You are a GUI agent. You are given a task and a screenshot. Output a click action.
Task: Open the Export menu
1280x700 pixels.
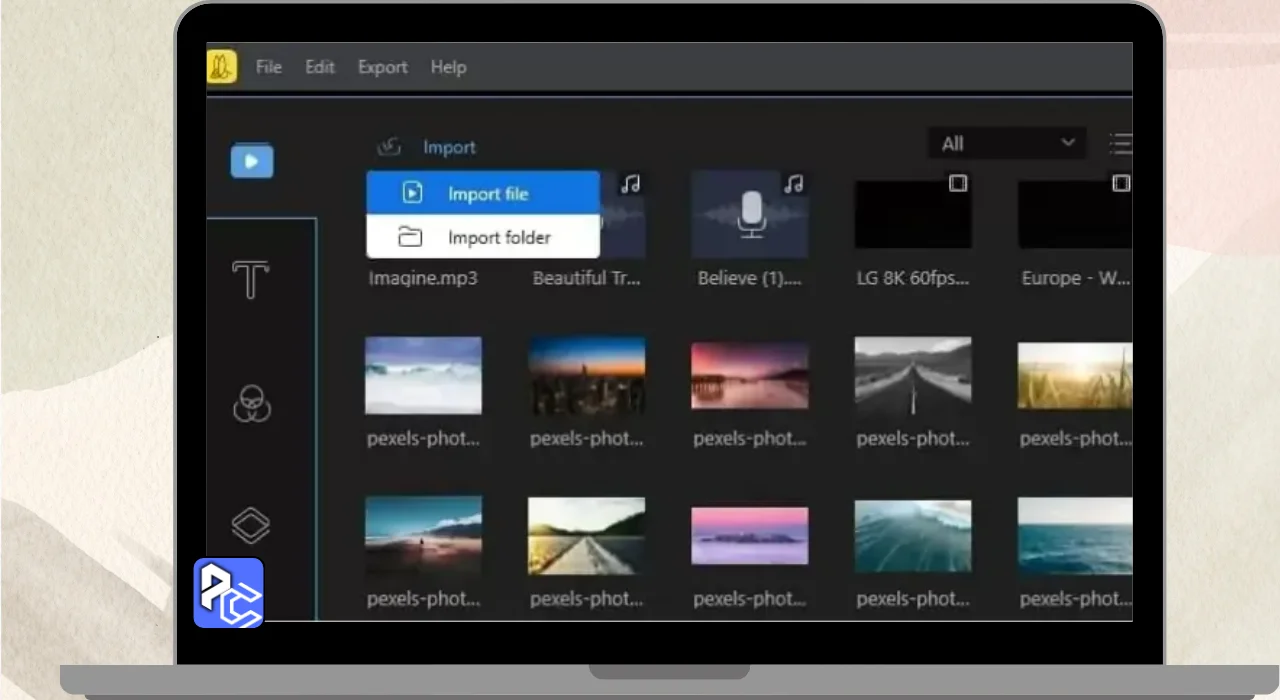pos(383,67)
